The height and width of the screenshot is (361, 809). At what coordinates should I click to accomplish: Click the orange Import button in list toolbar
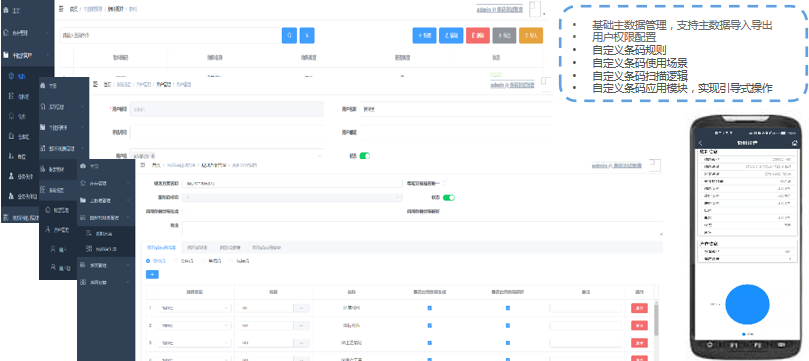click(x=531, y=35)
